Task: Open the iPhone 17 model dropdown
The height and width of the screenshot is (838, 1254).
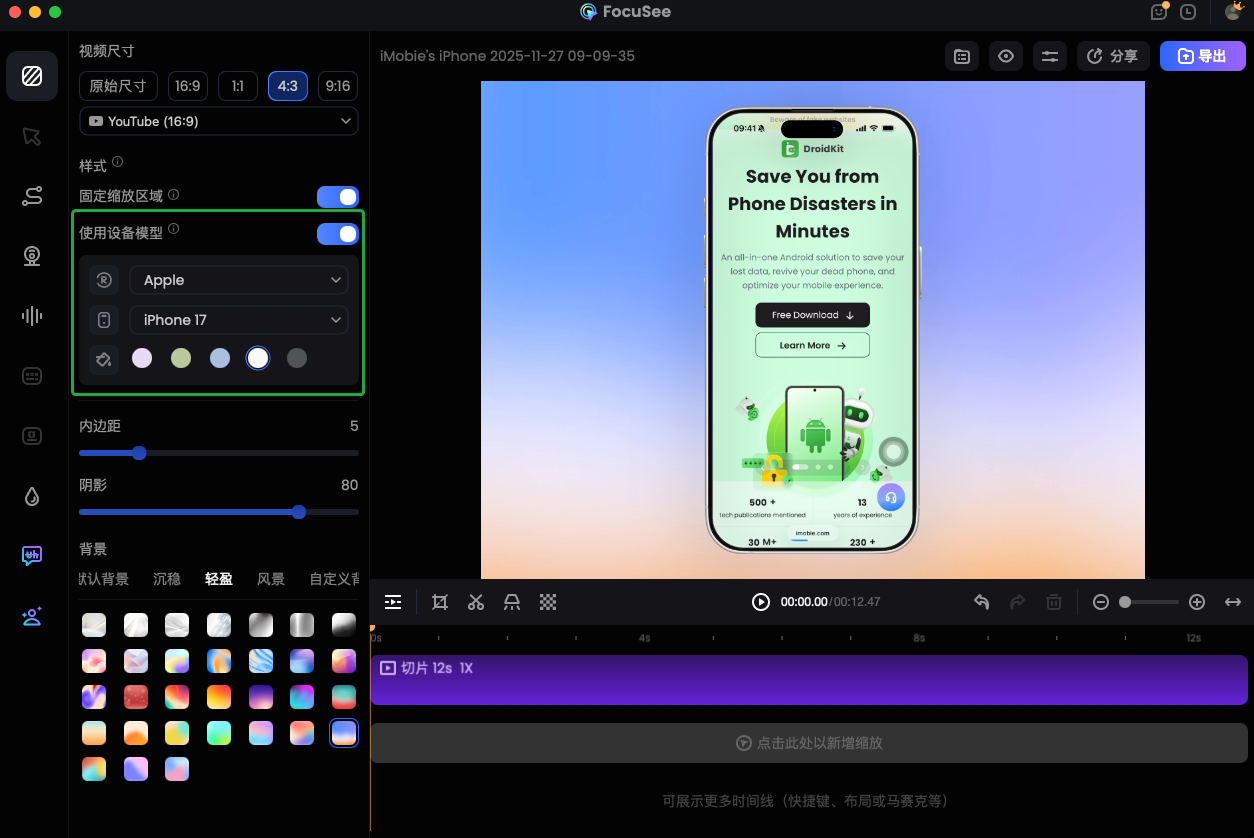Action: coord(239,320)
